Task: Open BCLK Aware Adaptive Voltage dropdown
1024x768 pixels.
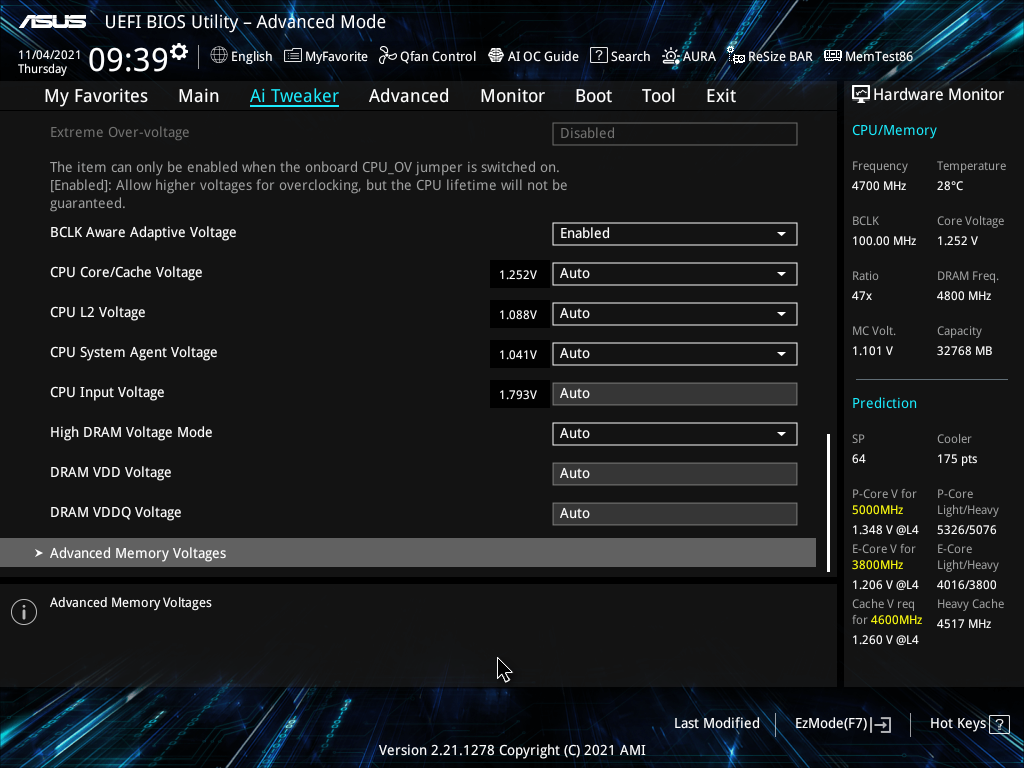Action: [x=675, y=234]
